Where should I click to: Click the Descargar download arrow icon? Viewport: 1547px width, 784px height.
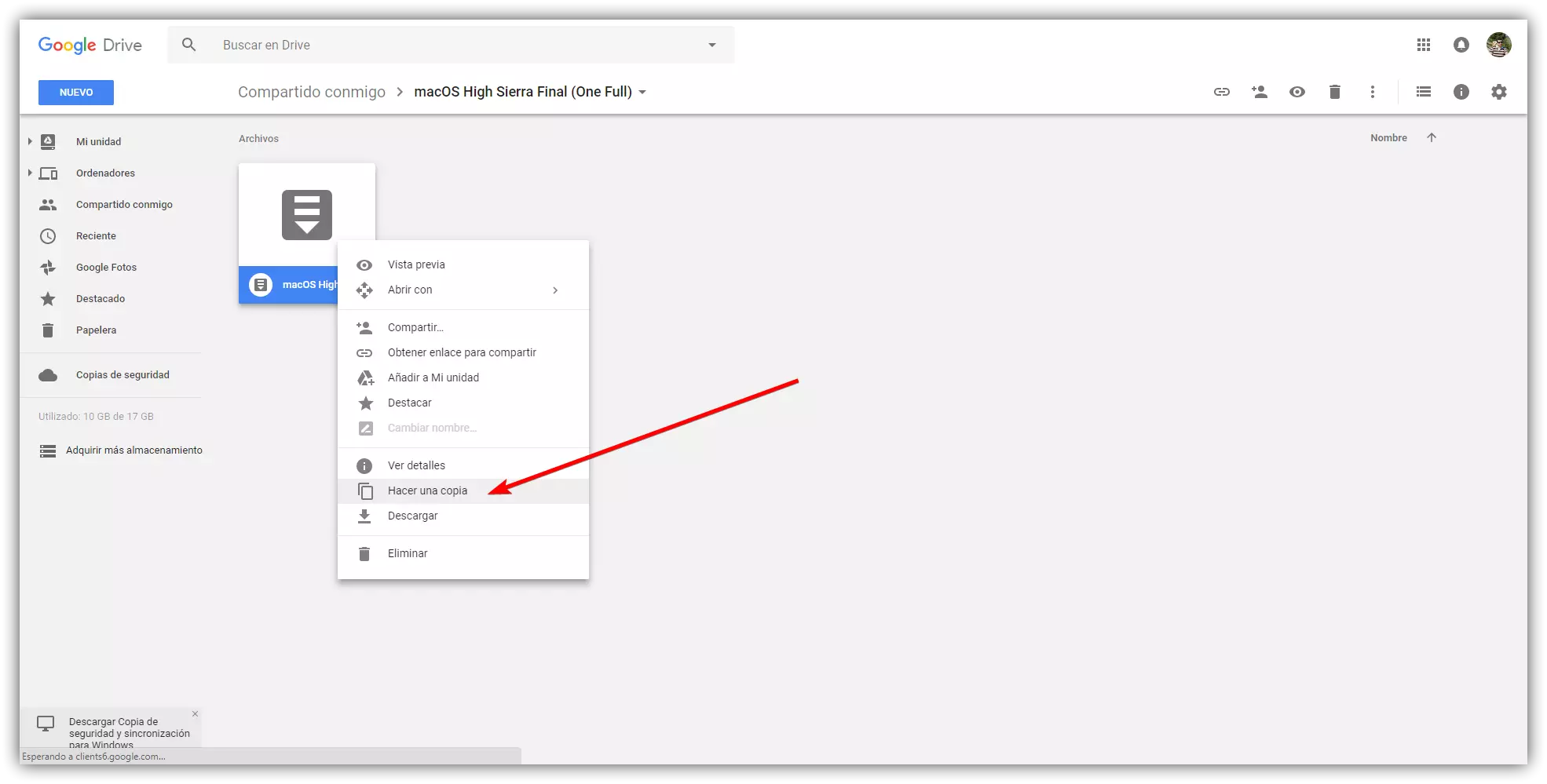pos(364,516)
